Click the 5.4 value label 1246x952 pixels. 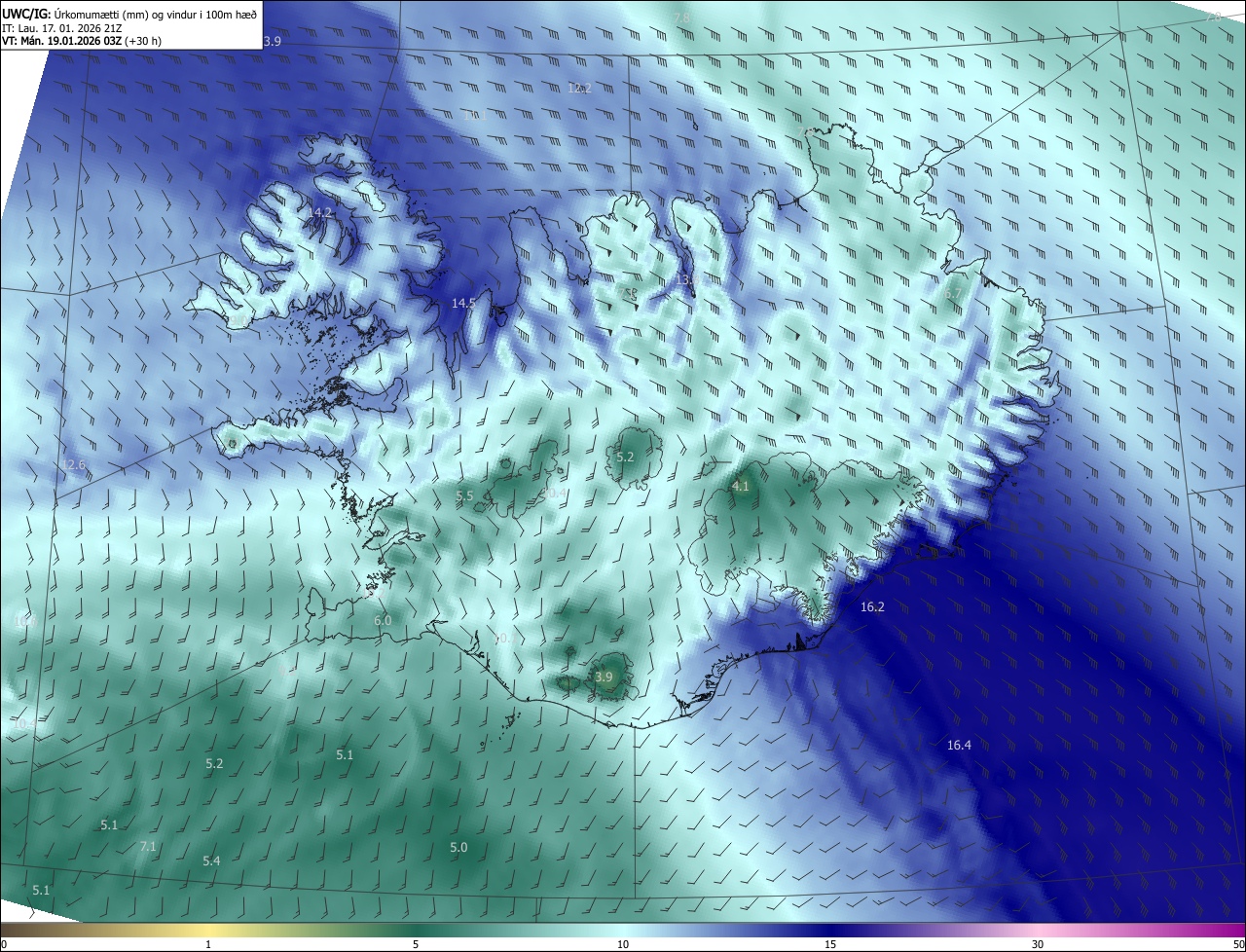coord(211,861)
